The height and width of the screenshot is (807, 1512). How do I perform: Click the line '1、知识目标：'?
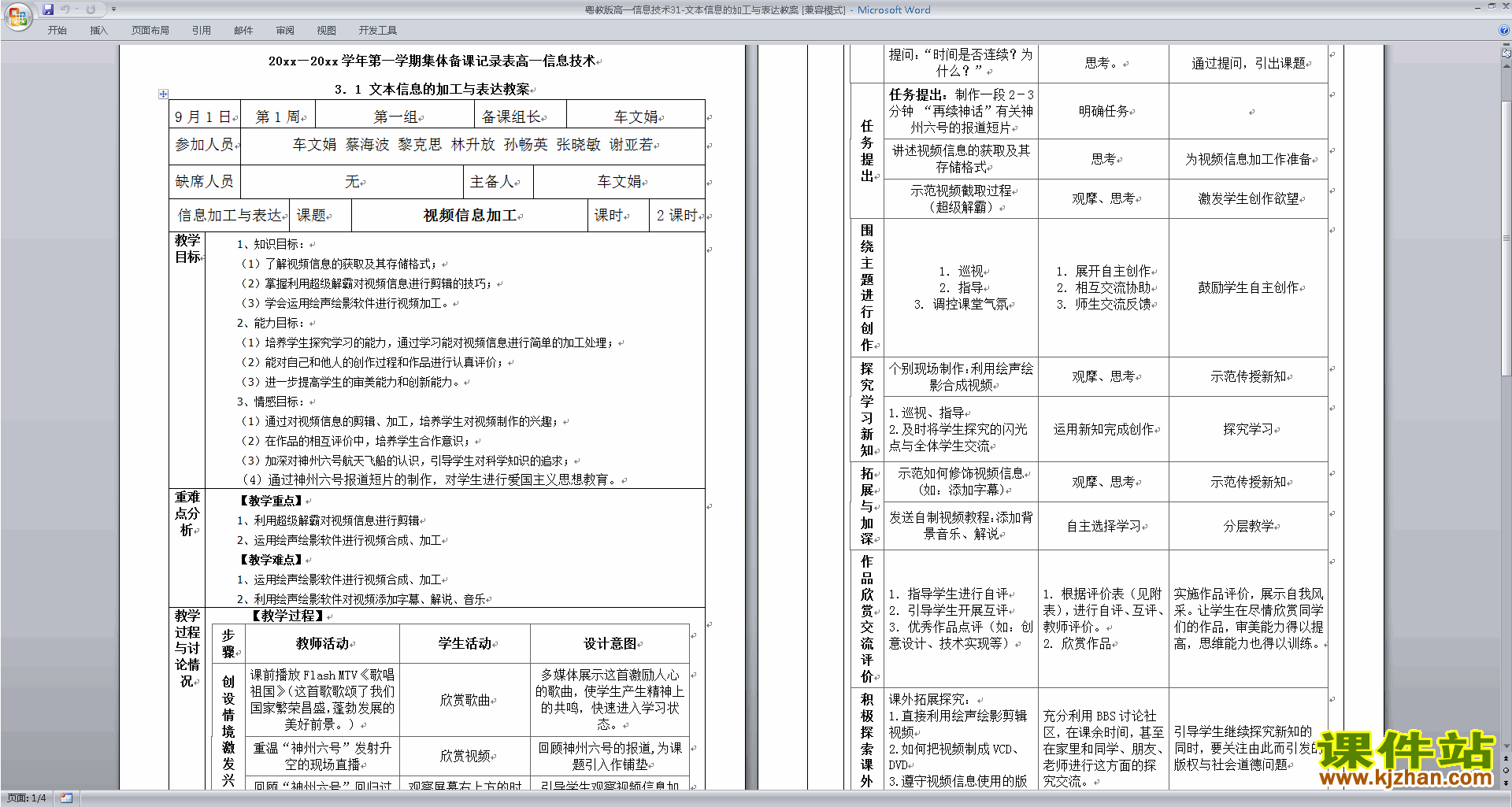[x=271, y=244]
